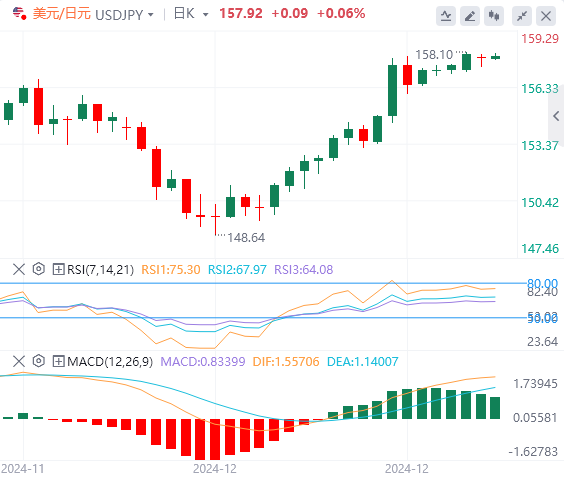Open RSI indicator settings gear

click(x=38, y=269)
